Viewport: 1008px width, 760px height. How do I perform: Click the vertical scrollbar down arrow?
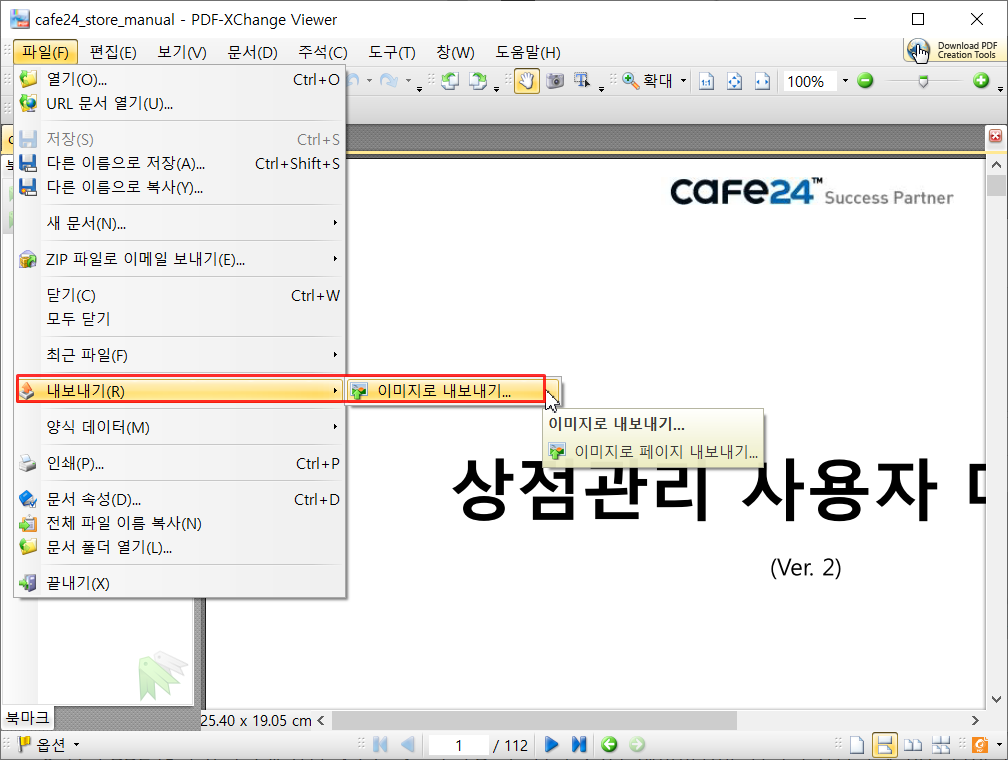click(996, 700)
